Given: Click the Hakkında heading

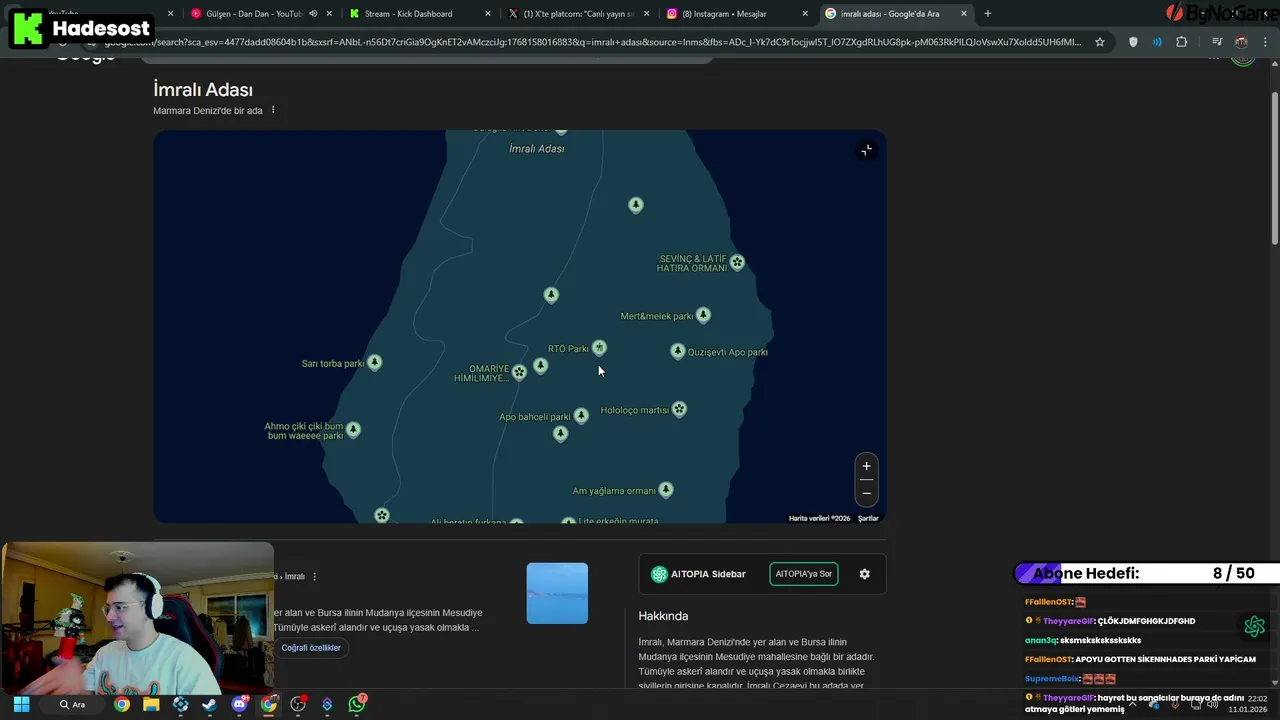Looking at the screenshot, I should click(x=663, y=616).
